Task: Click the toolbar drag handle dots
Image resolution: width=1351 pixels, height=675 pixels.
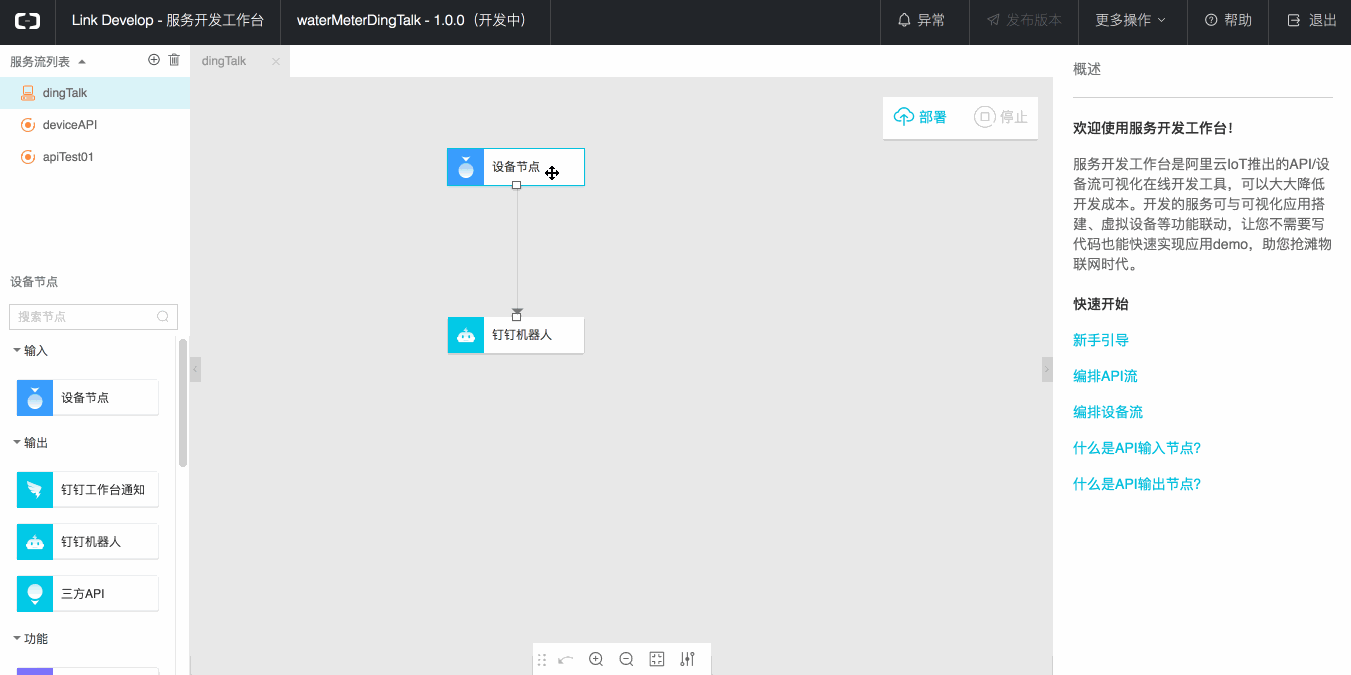Action: (x=542, y=660)
